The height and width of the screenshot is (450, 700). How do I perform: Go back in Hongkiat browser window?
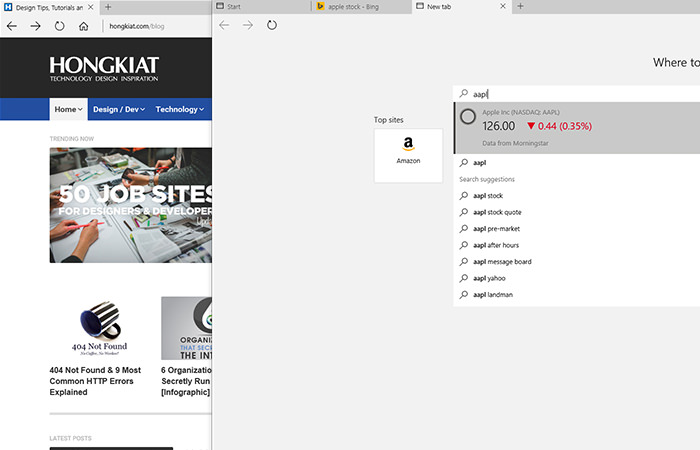coord(12,26)
